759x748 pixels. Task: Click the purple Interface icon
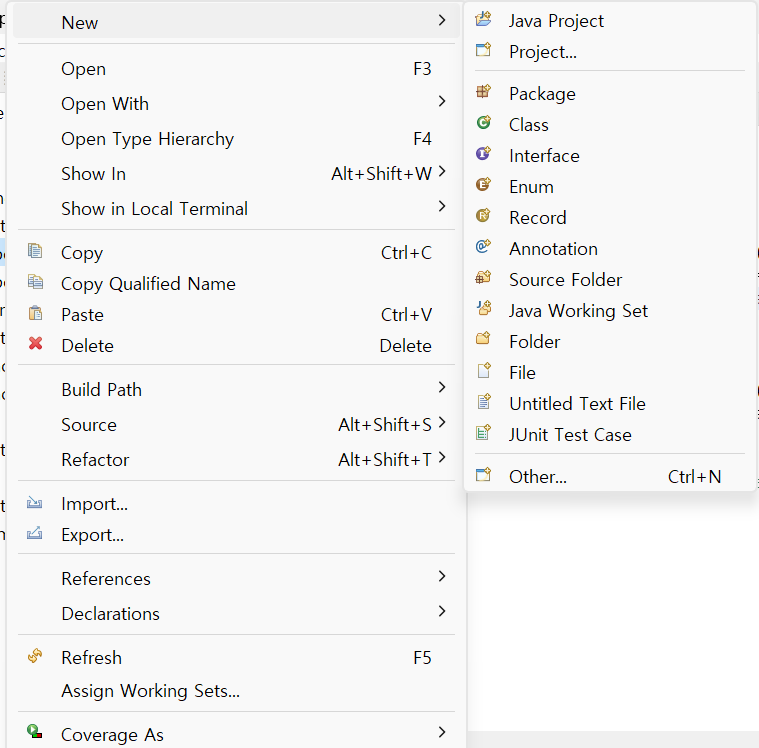(x=483, y=153)
